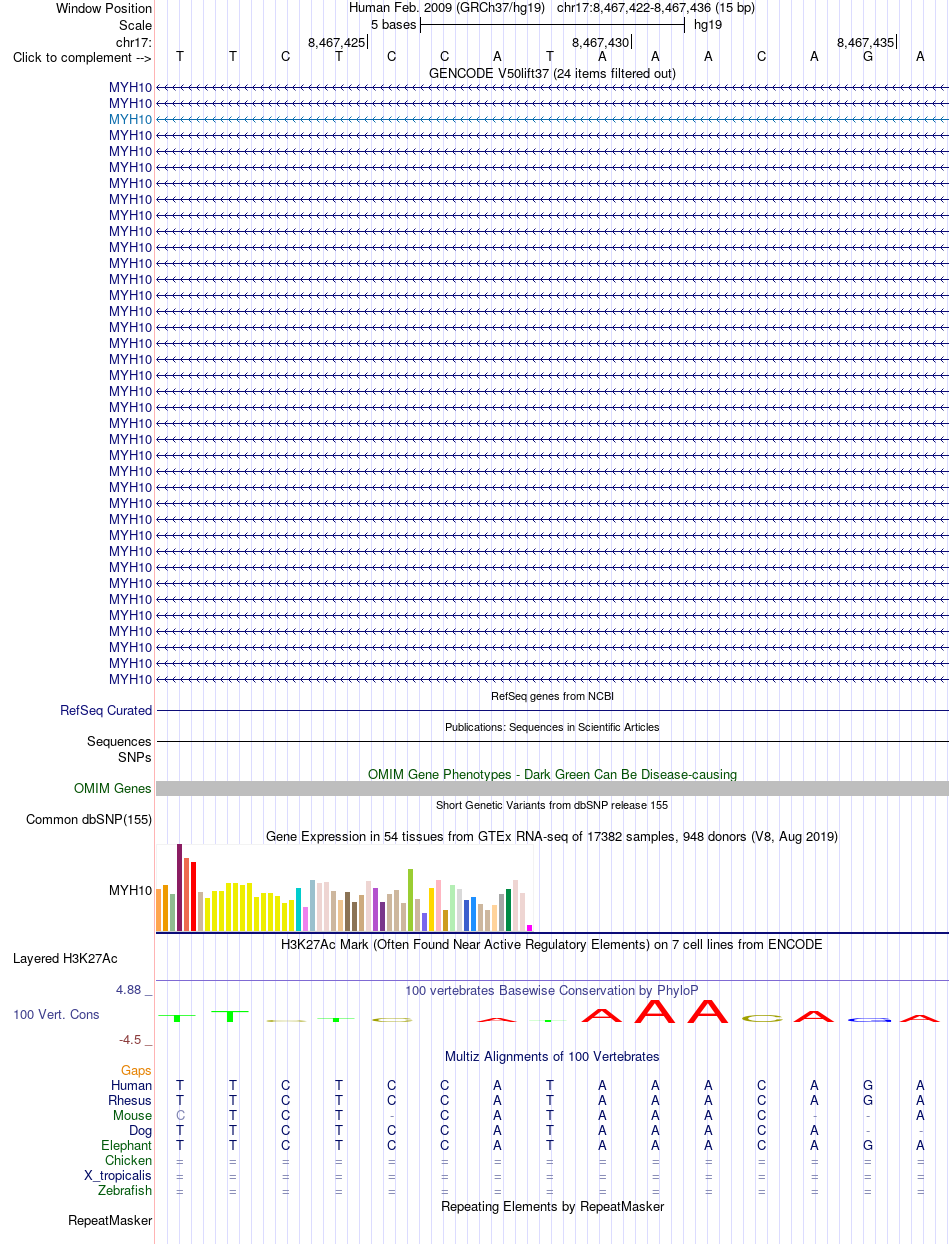Open '100 vertebrates Basewise Conservation by PhyloP' title
950x1244 pixels.
pos(552,991)
